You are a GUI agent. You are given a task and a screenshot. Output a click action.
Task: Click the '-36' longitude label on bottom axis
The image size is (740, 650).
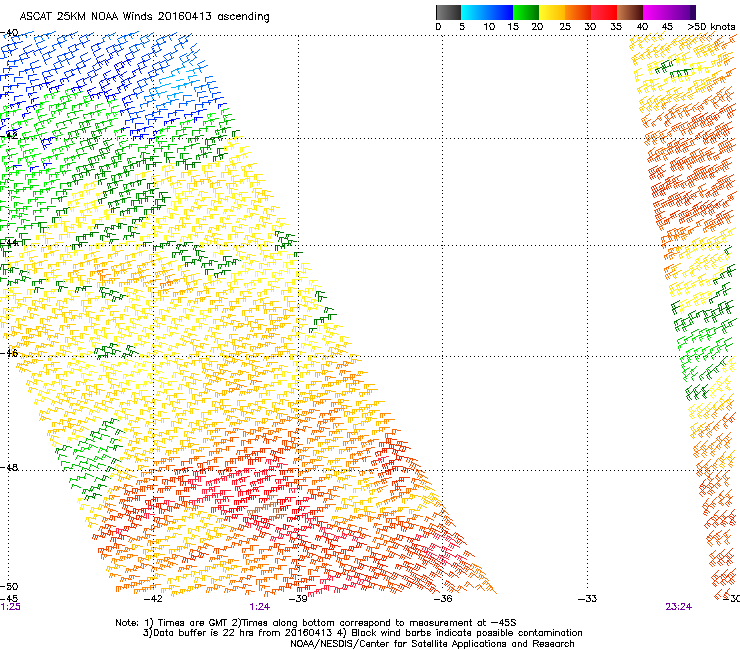[x=442, y=599]
